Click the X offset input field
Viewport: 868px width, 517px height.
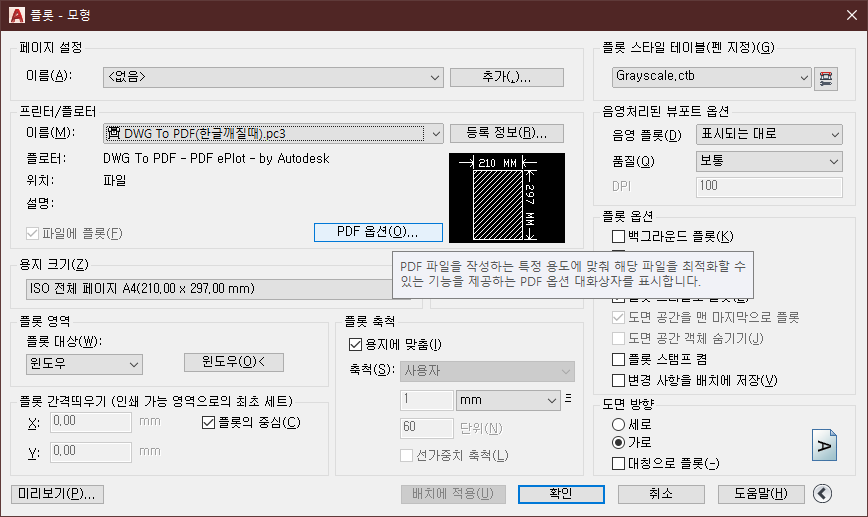pyautogui.click(x=91, y=422)
